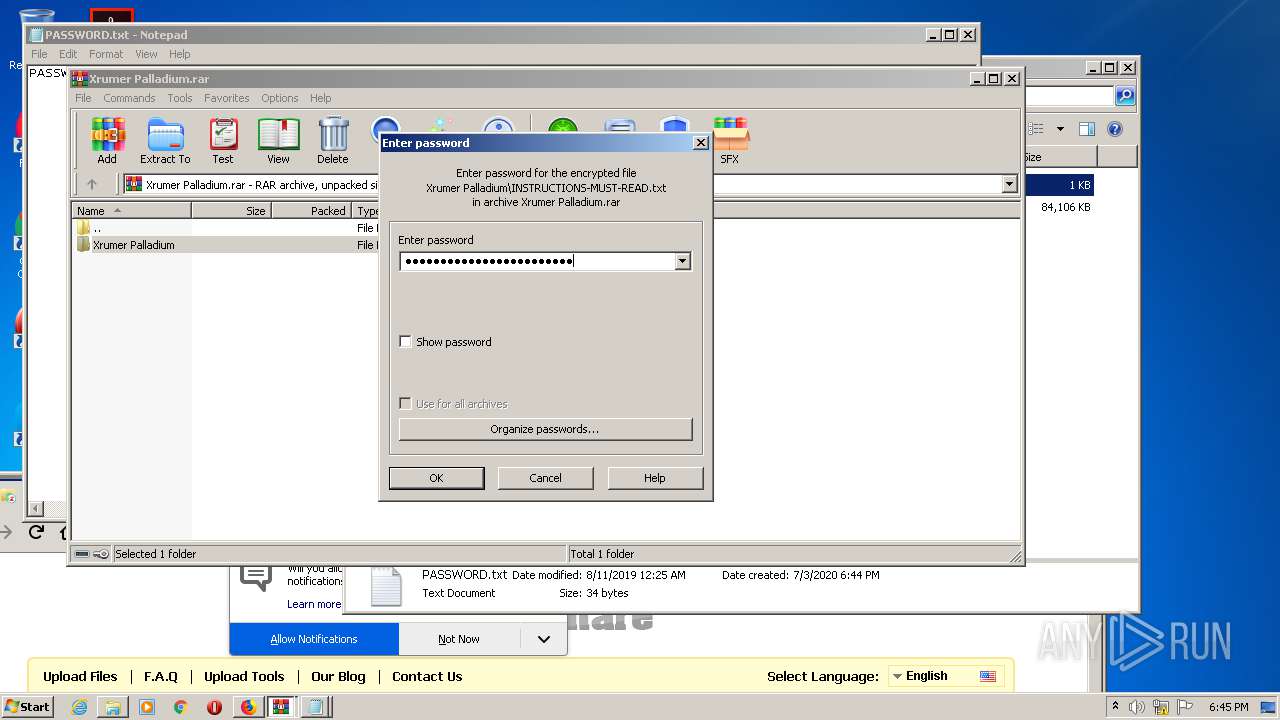Image resolution: width=1280 pixels, height=720 pixels.
Task: Click the Test archive toolbar icon
Action: 223,141
